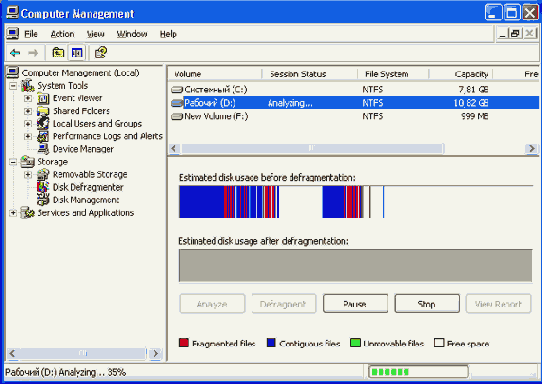The image size is (542, 384).
Task: Open the Help toolbar icon
Action: 101,53
